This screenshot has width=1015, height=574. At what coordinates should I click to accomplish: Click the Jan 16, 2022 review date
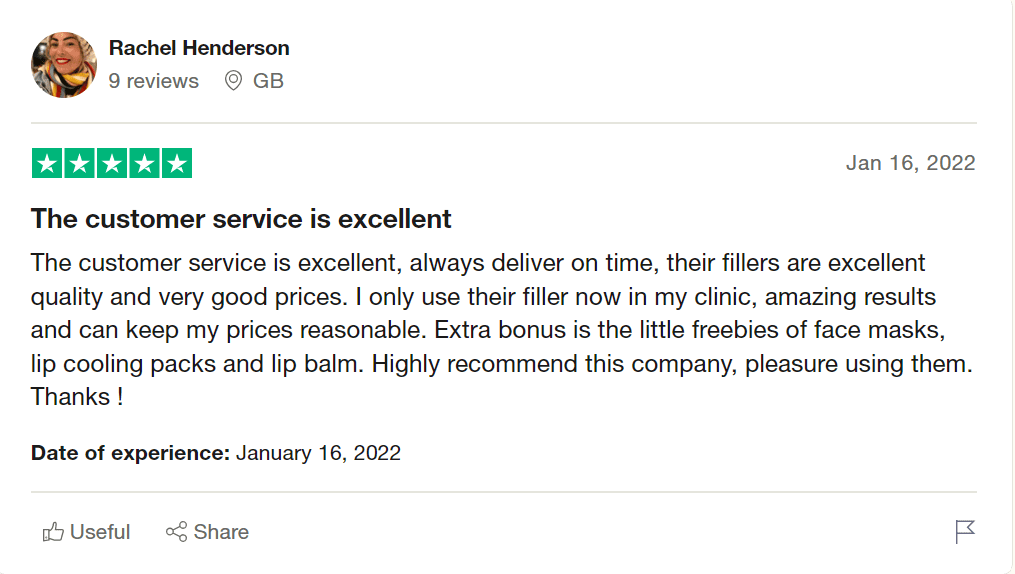pos(910,163)
